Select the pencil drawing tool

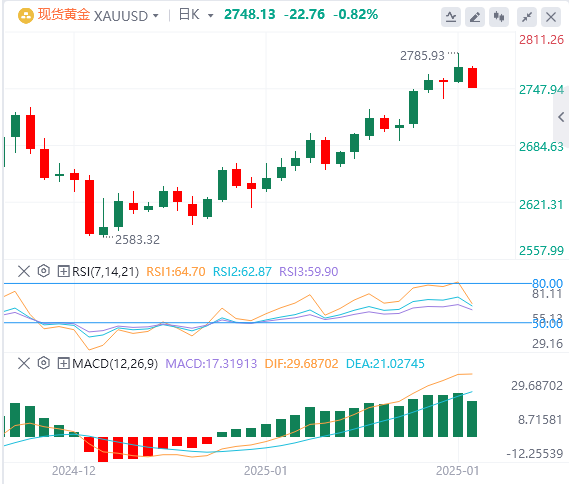475,17
